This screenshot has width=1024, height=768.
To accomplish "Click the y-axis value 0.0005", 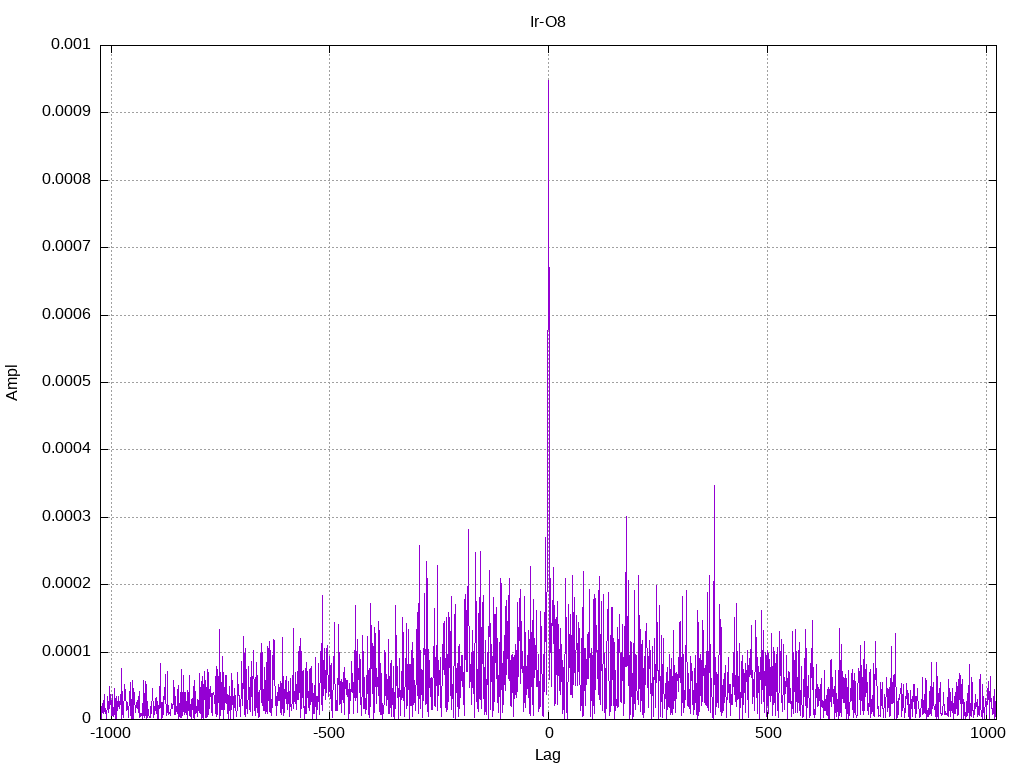I will coord(66,381).
